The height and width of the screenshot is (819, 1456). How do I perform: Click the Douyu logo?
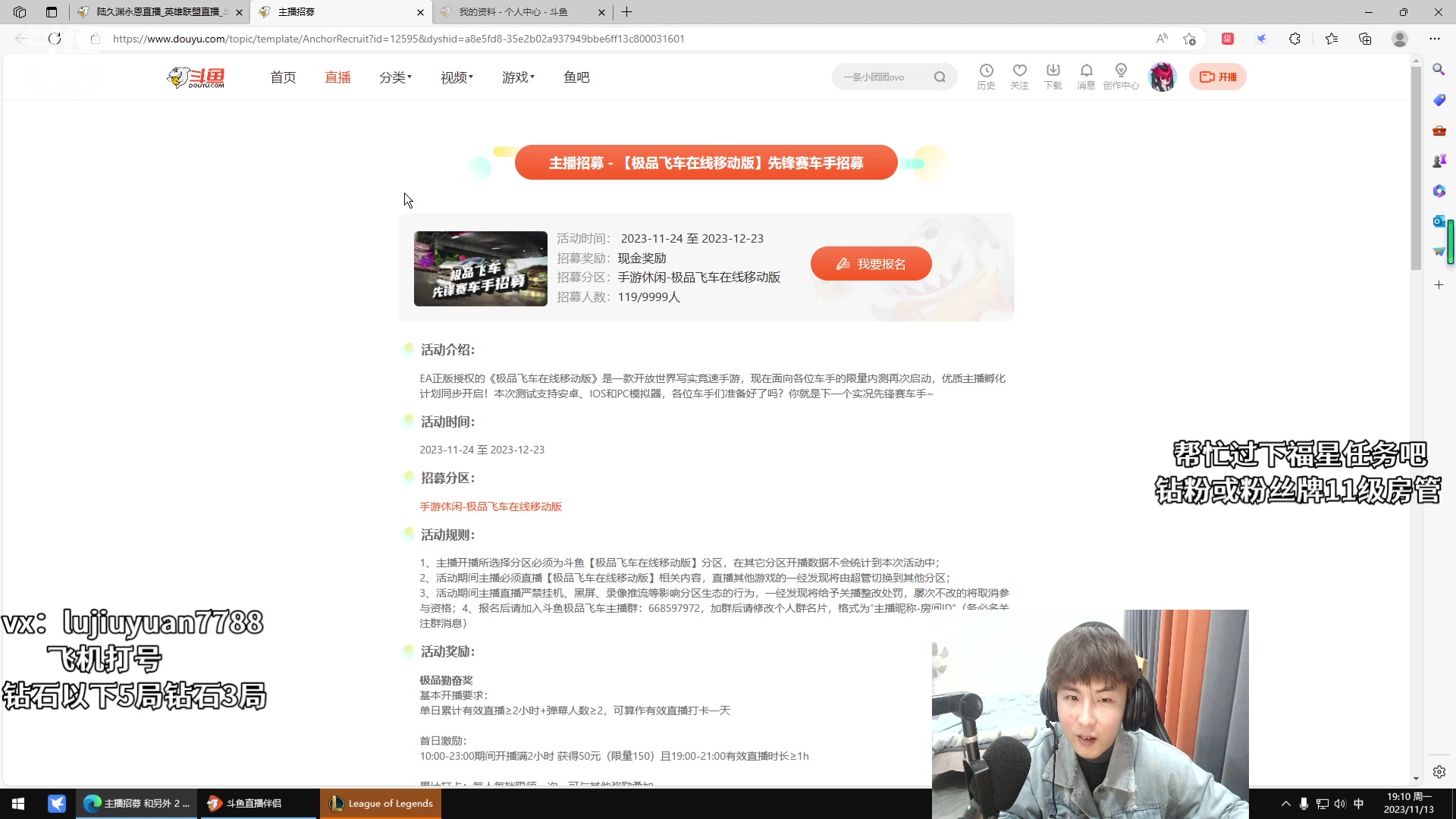coord(196,77)
